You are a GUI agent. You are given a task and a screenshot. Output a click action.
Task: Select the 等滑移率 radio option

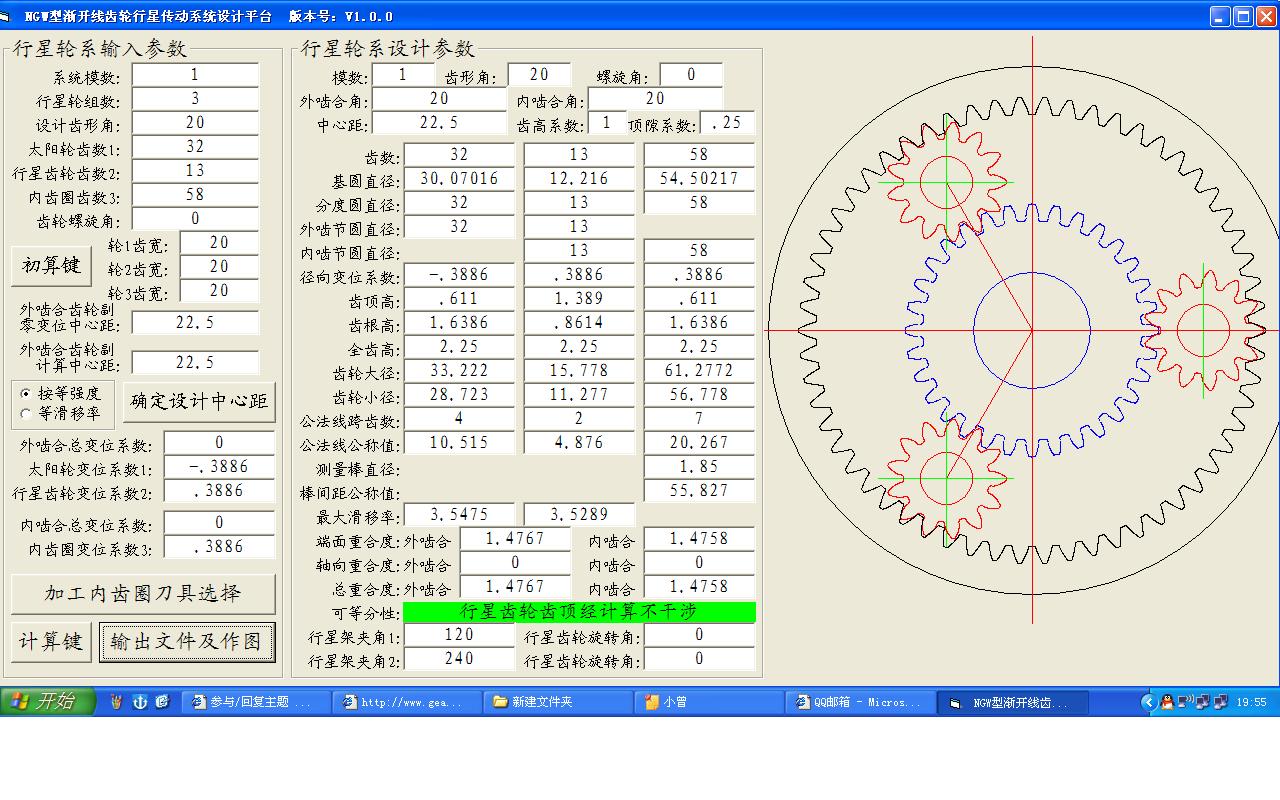click(60, 412)
